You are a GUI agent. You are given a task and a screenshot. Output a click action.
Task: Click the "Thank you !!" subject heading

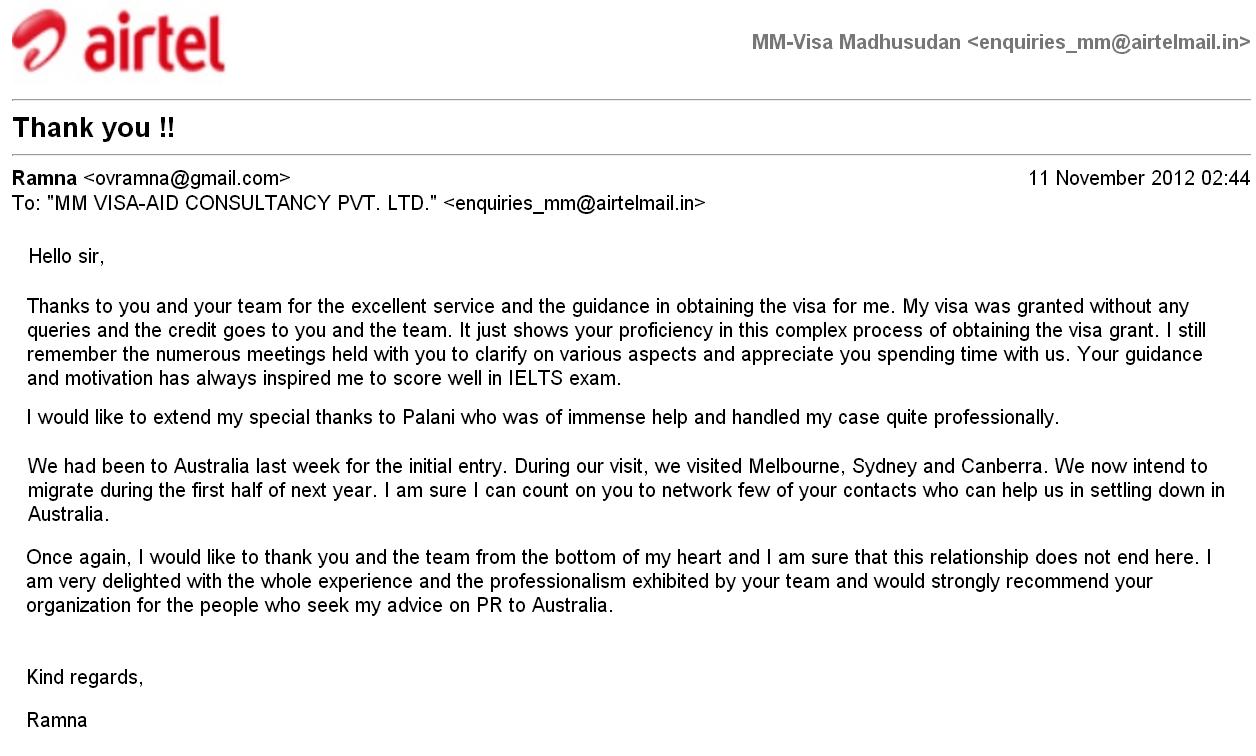pos(94,128)
